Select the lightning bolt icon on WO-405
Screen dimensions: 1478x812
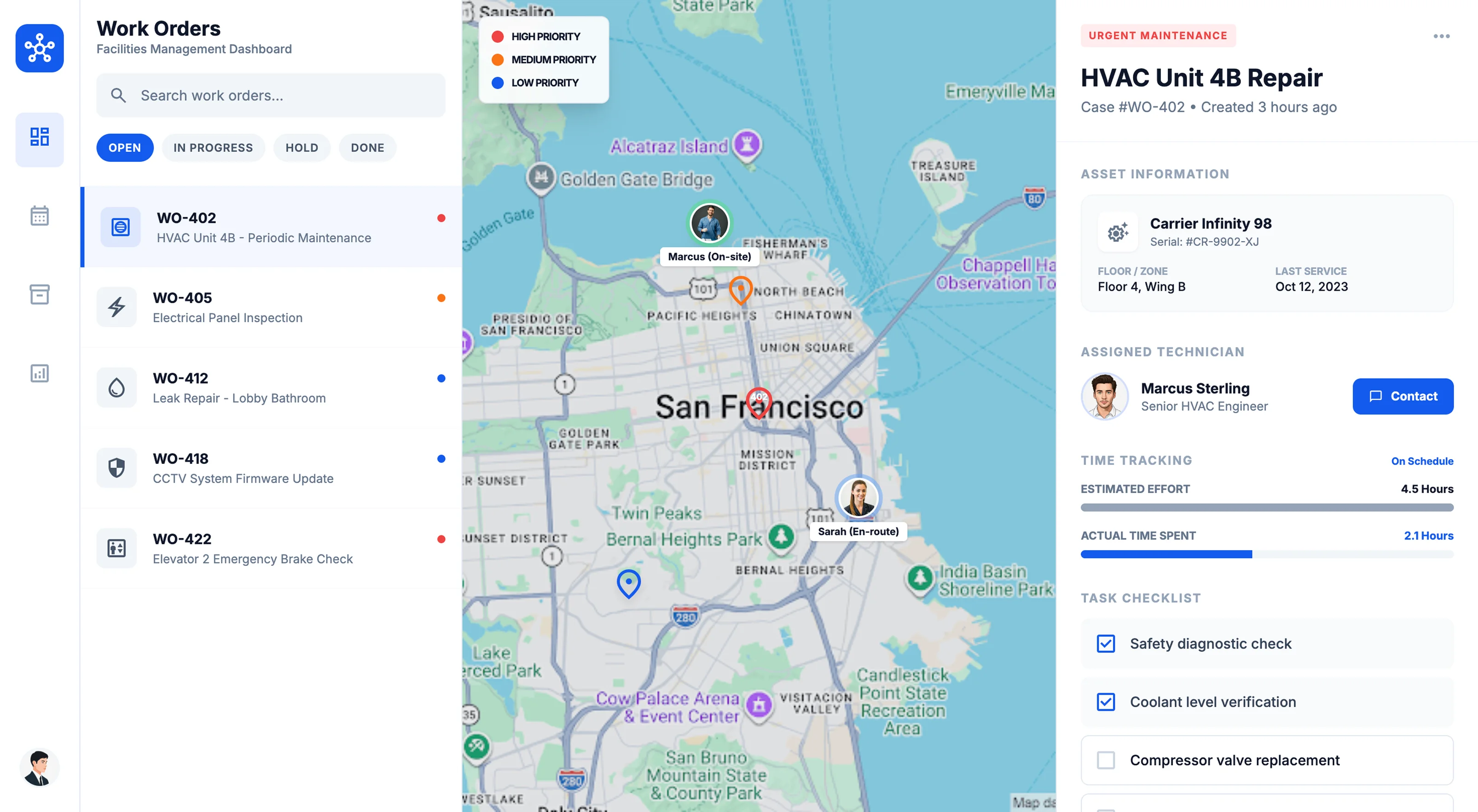pos(116,307)
